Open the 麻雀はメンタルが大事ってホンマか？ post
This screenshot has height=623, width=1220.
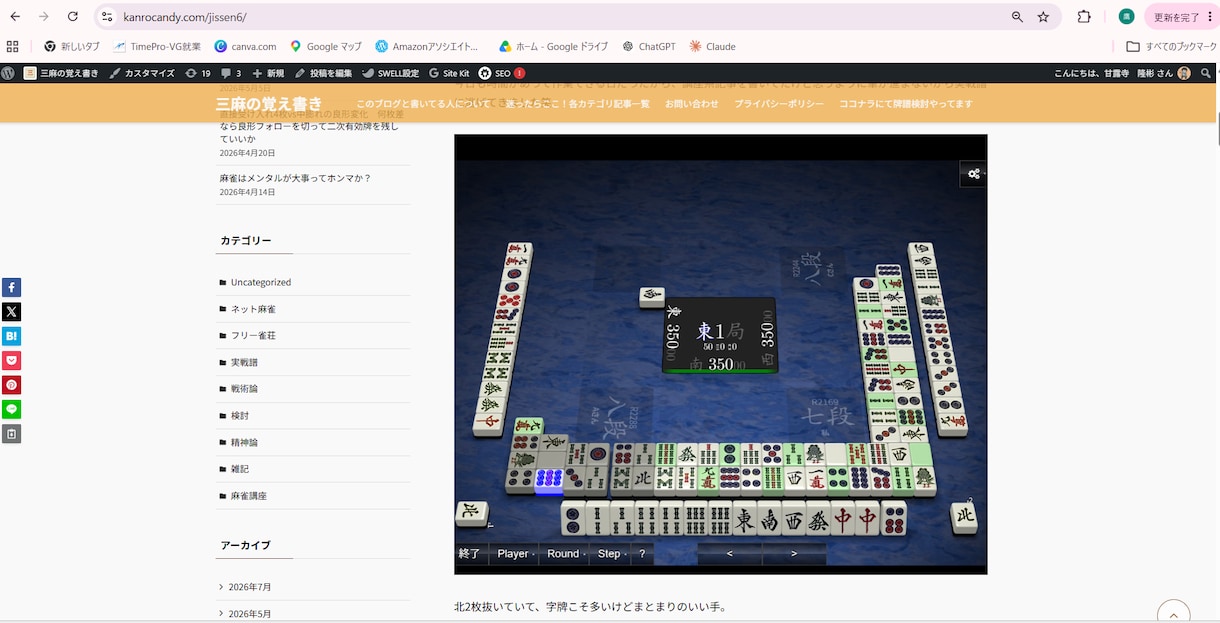295,178
